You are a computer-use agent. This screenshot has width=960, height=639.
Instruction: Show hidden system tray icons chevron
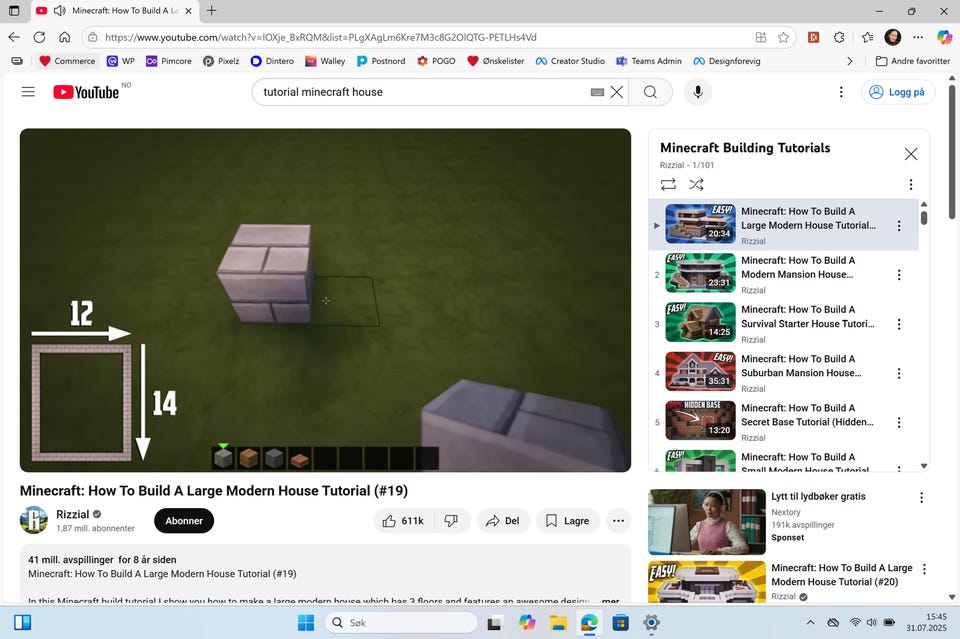[811, 622]
